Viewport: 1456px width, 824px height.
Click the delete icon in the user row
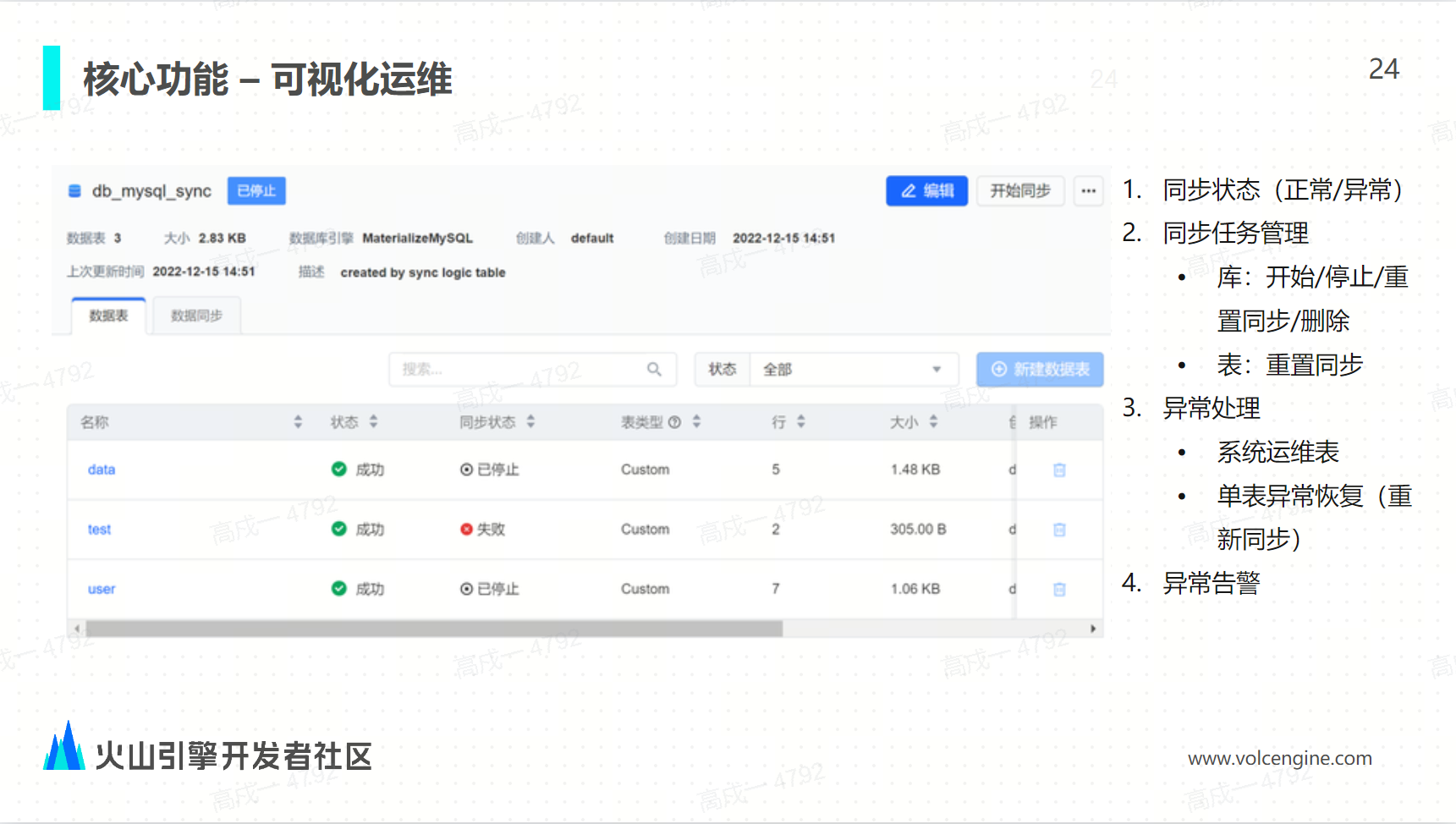point(1058,590)
